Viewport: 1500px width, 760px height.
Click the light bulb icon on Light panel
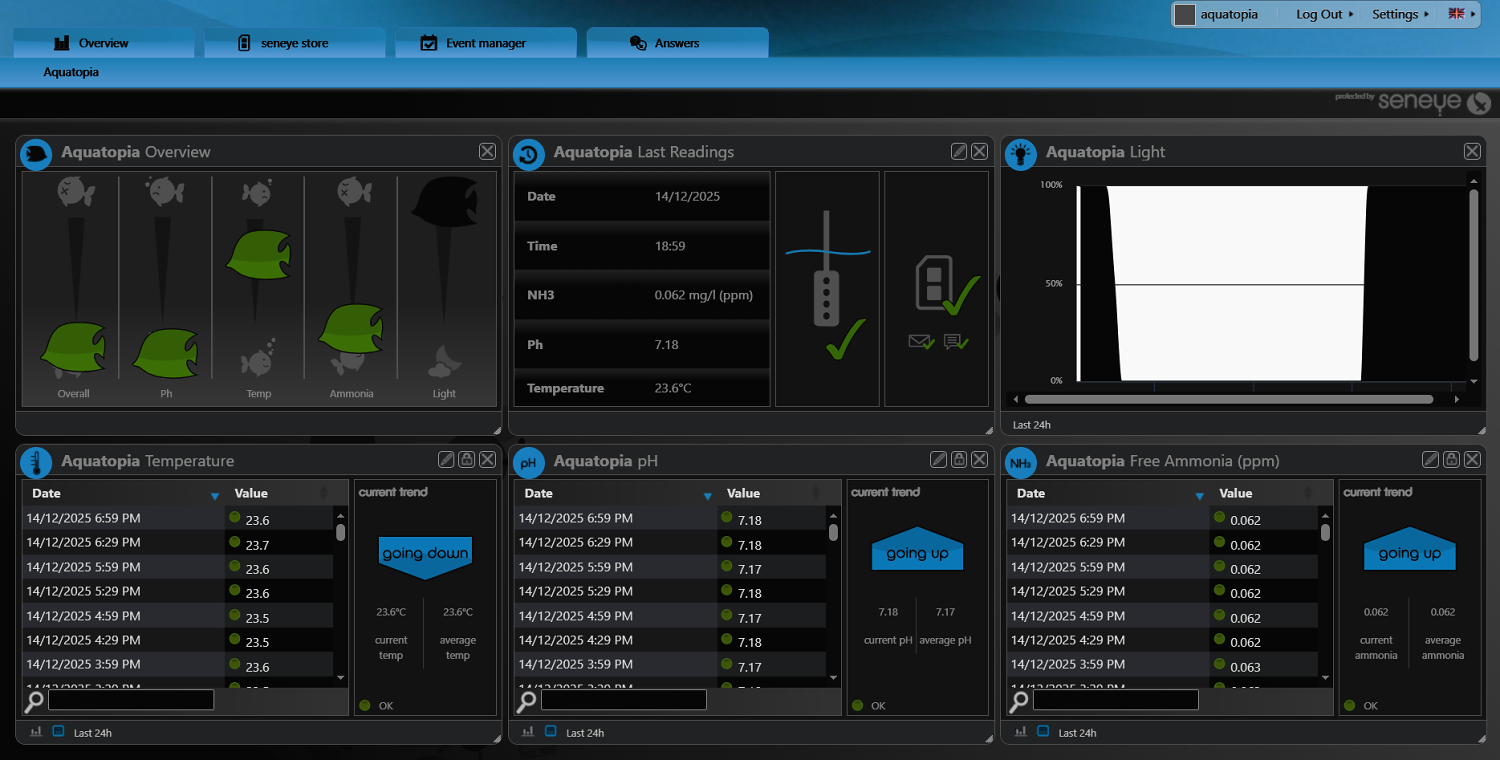click(1020, 153)
